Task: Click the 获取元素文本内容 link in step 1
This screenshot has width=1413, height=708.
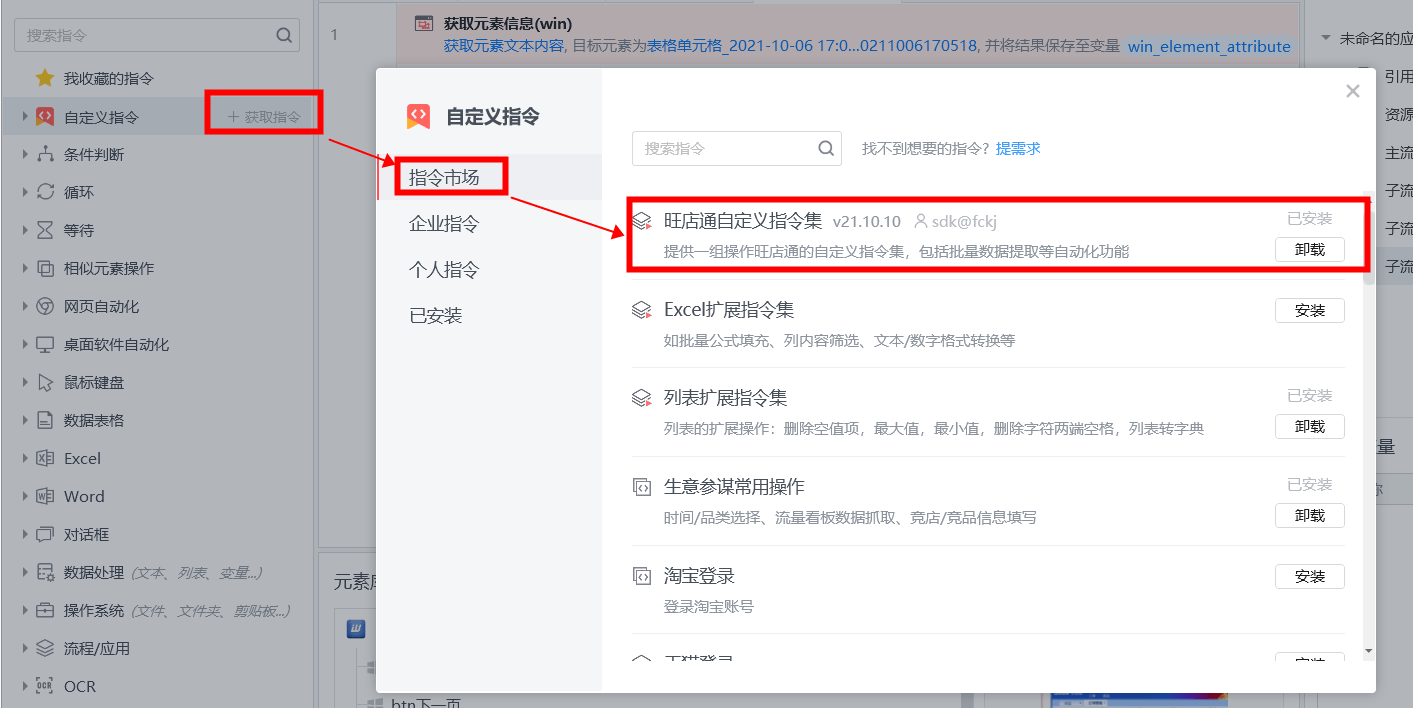Action: coord(503,46)
